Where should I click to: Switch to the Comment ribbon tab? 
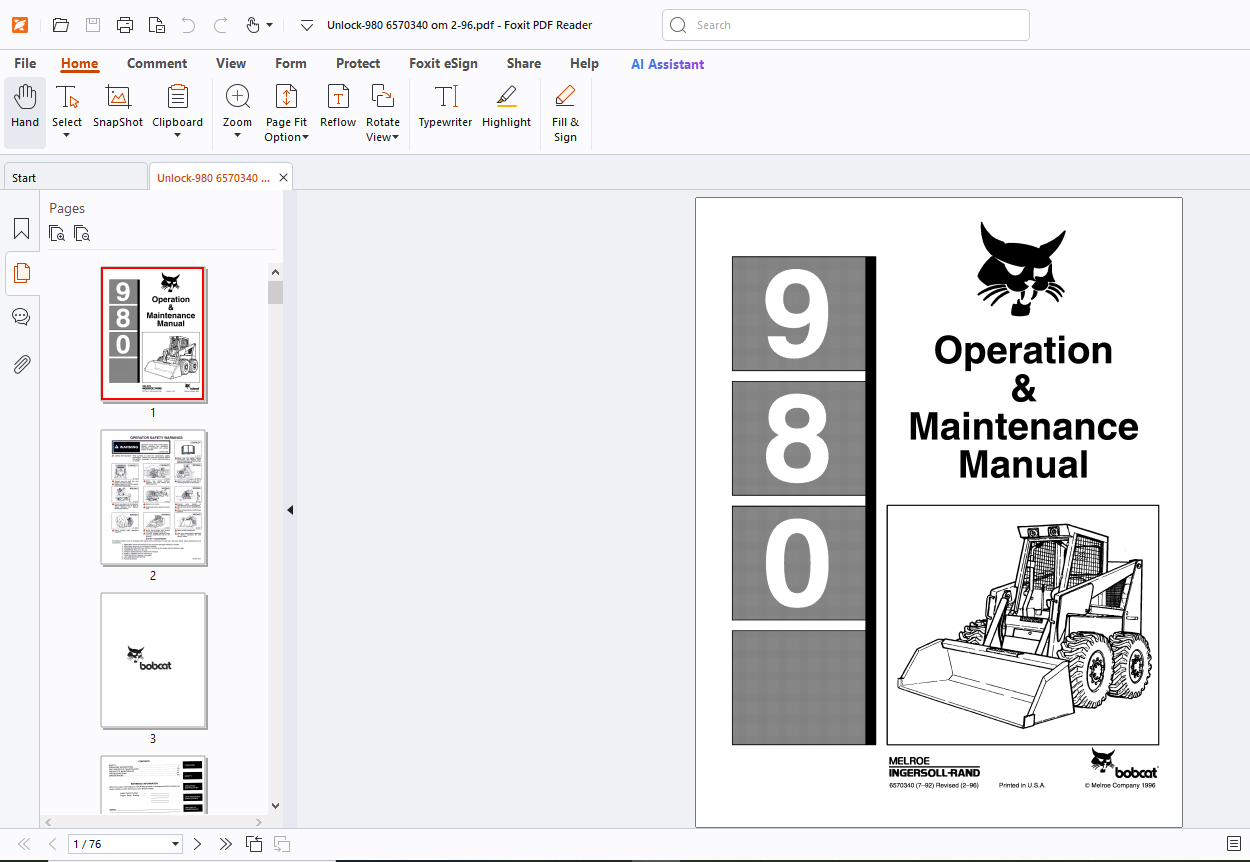pyautogui.click(x=157, y=63)
